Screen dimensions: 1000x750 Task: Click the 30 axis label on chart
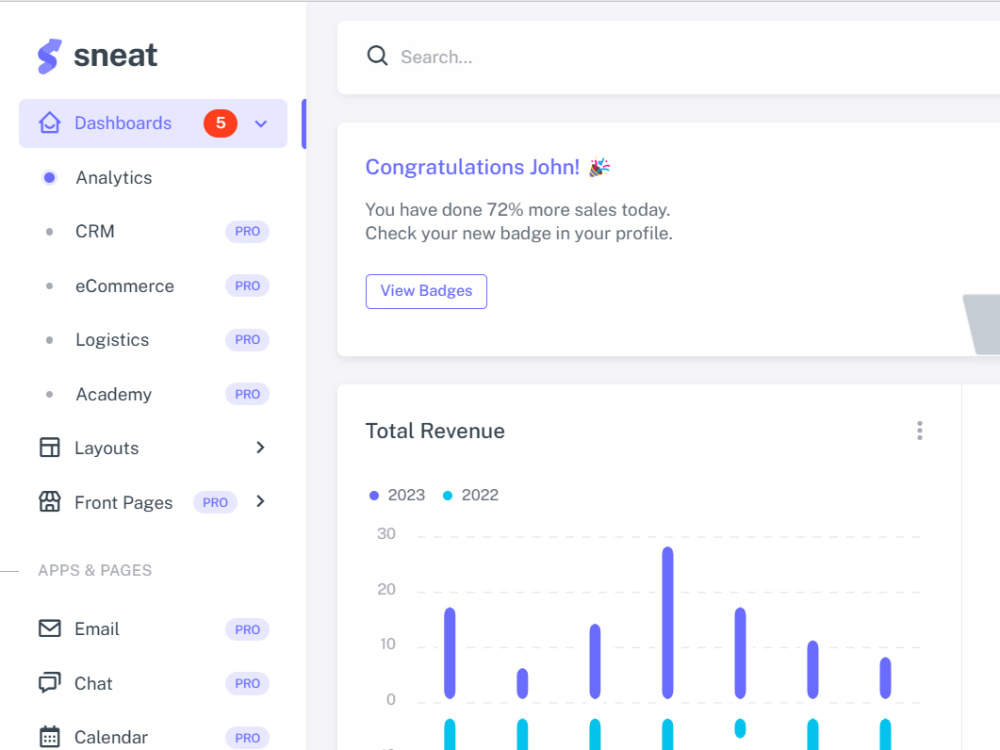click(386, 534)
